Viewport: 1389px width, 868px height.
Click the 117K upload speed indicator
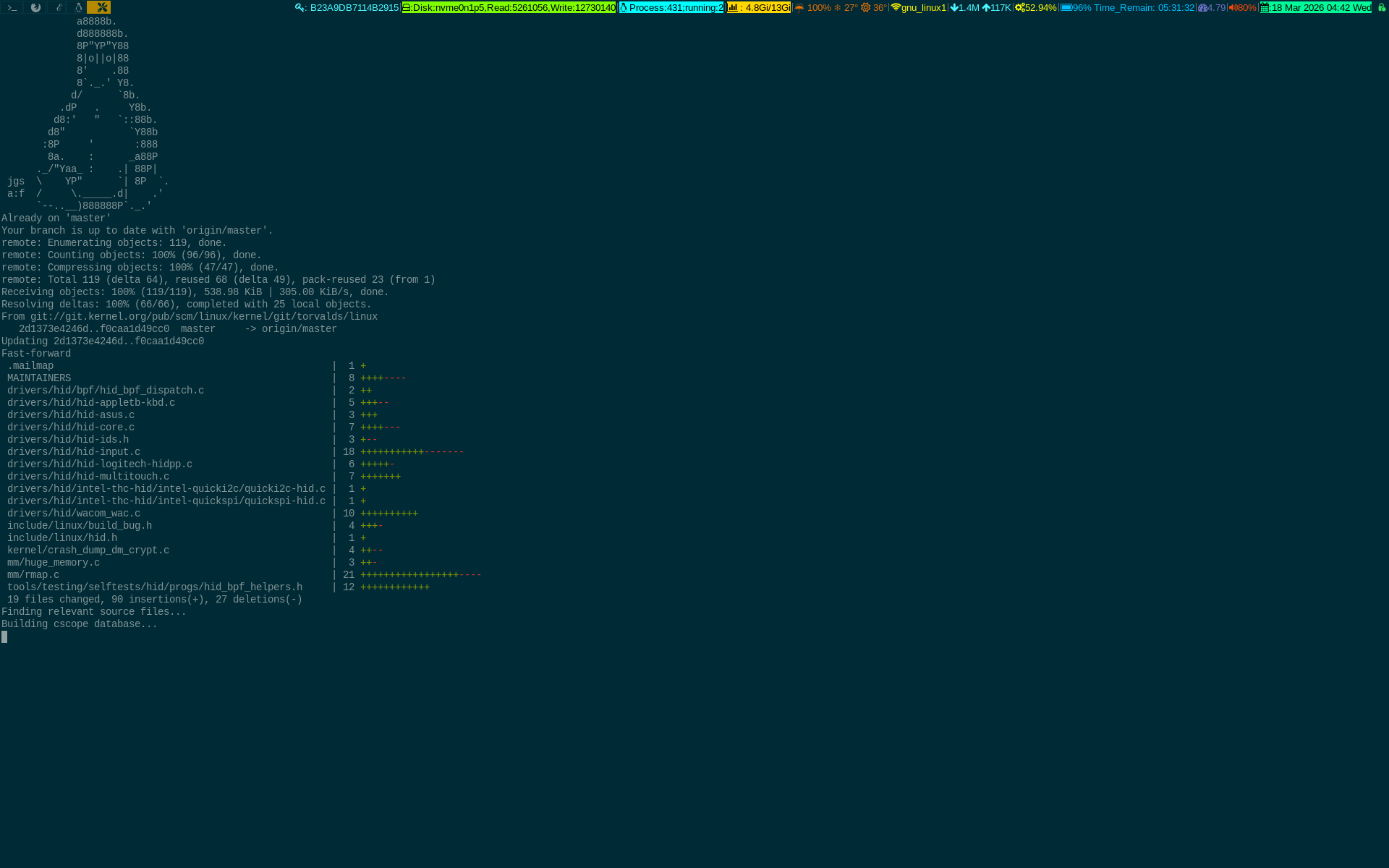[x=996, y=8]
